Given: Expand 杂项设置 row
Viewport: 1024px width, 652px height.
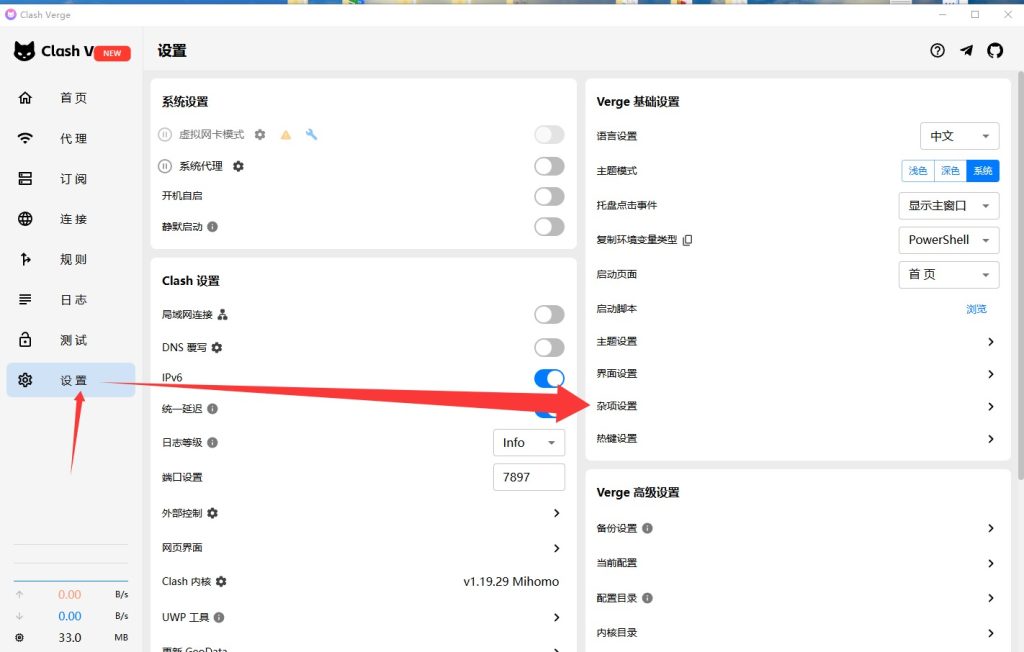Looking at the screenshot, I should 797,406.
